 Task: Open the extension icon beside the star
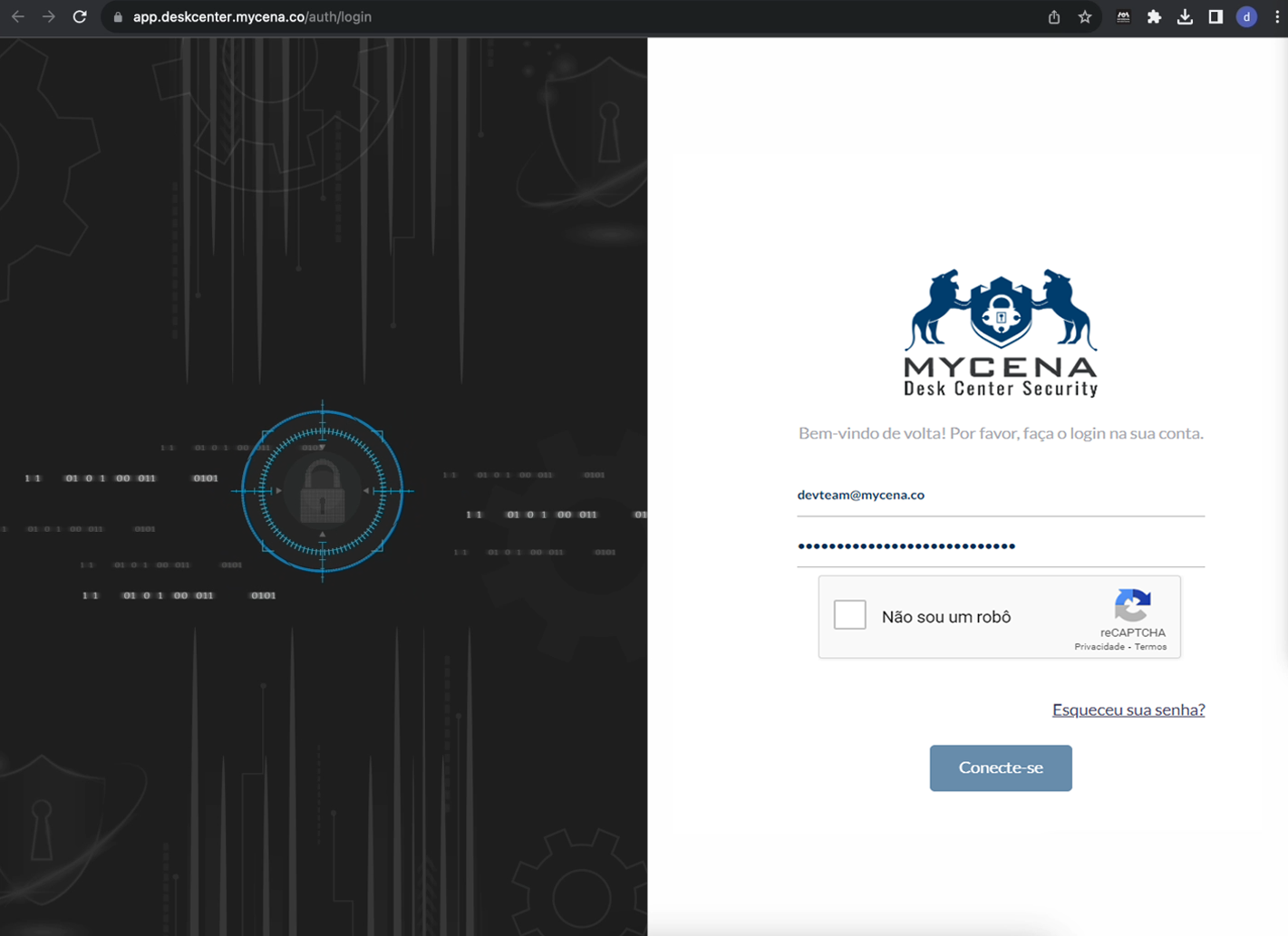[1123, 17]
